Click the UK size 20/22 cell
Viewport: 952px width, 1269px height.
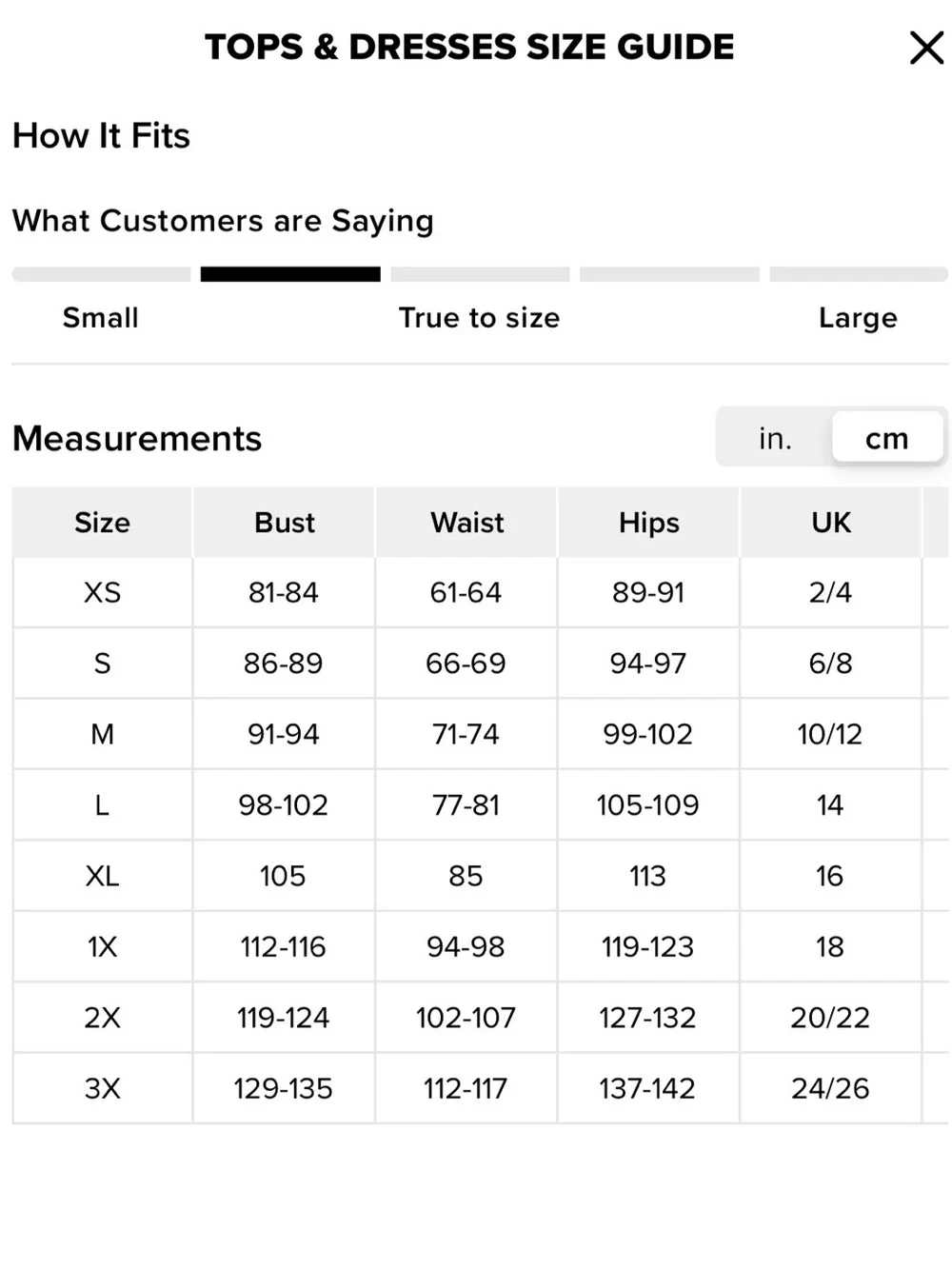(x=830, y=1018)
